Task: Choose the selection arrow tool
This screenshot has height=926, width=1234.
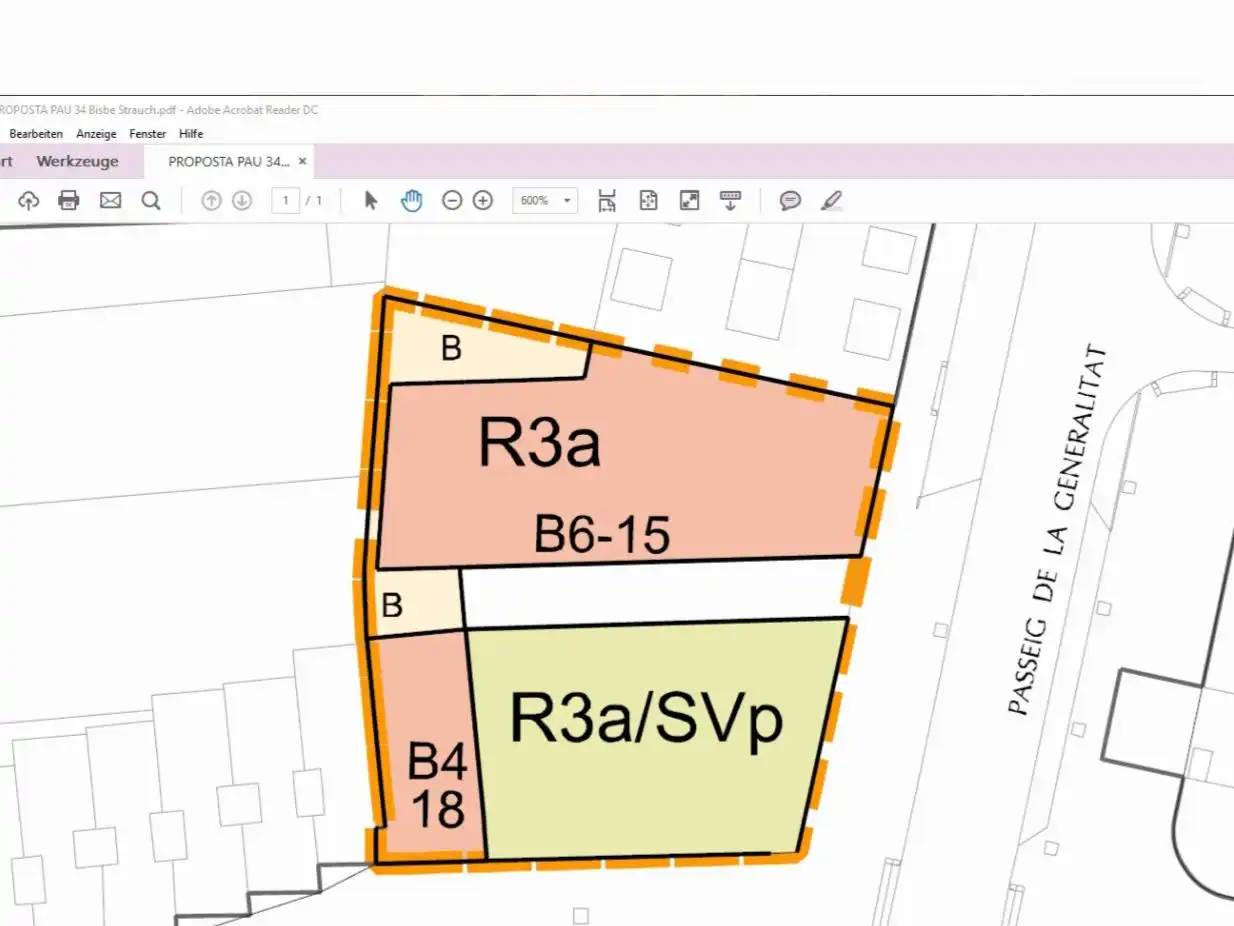Action: click(371, 201)
